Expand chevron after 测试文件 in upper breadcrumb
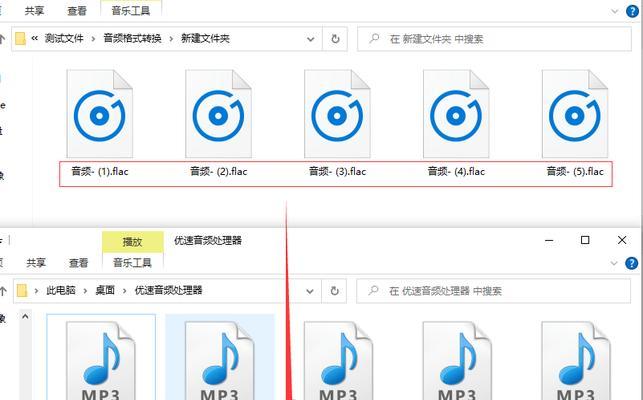 tap(93, 39)
